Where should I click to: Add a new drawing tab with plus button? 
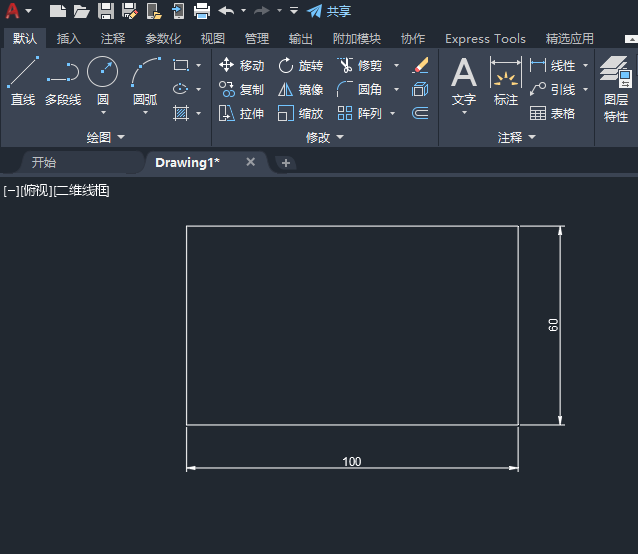pos(286,163)
